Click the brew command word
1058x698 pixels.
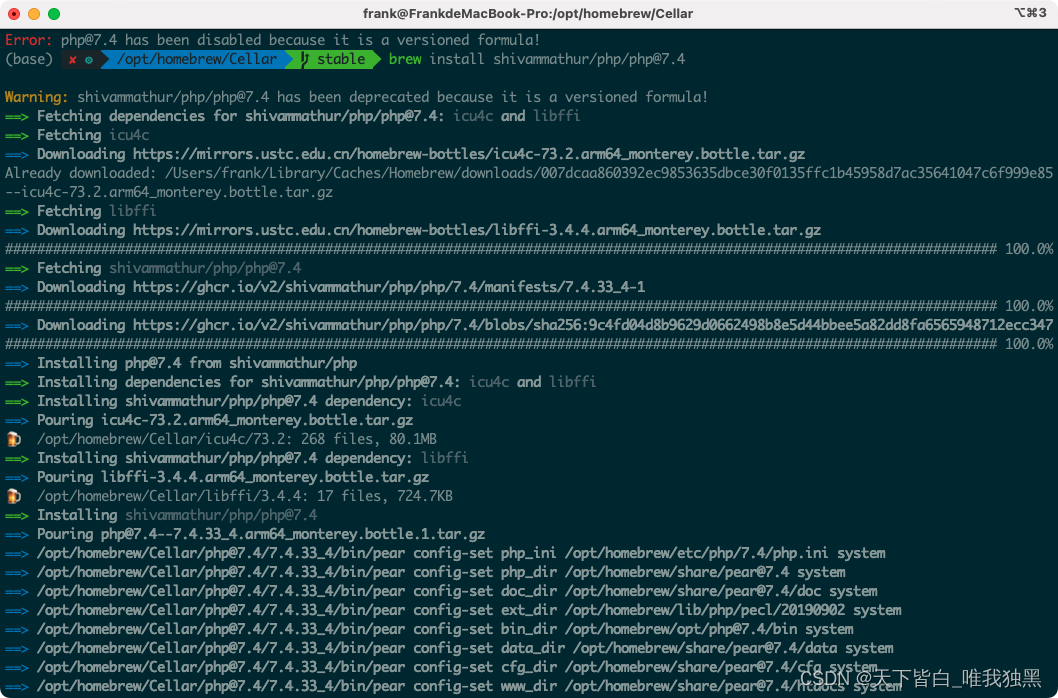point(405,59)
